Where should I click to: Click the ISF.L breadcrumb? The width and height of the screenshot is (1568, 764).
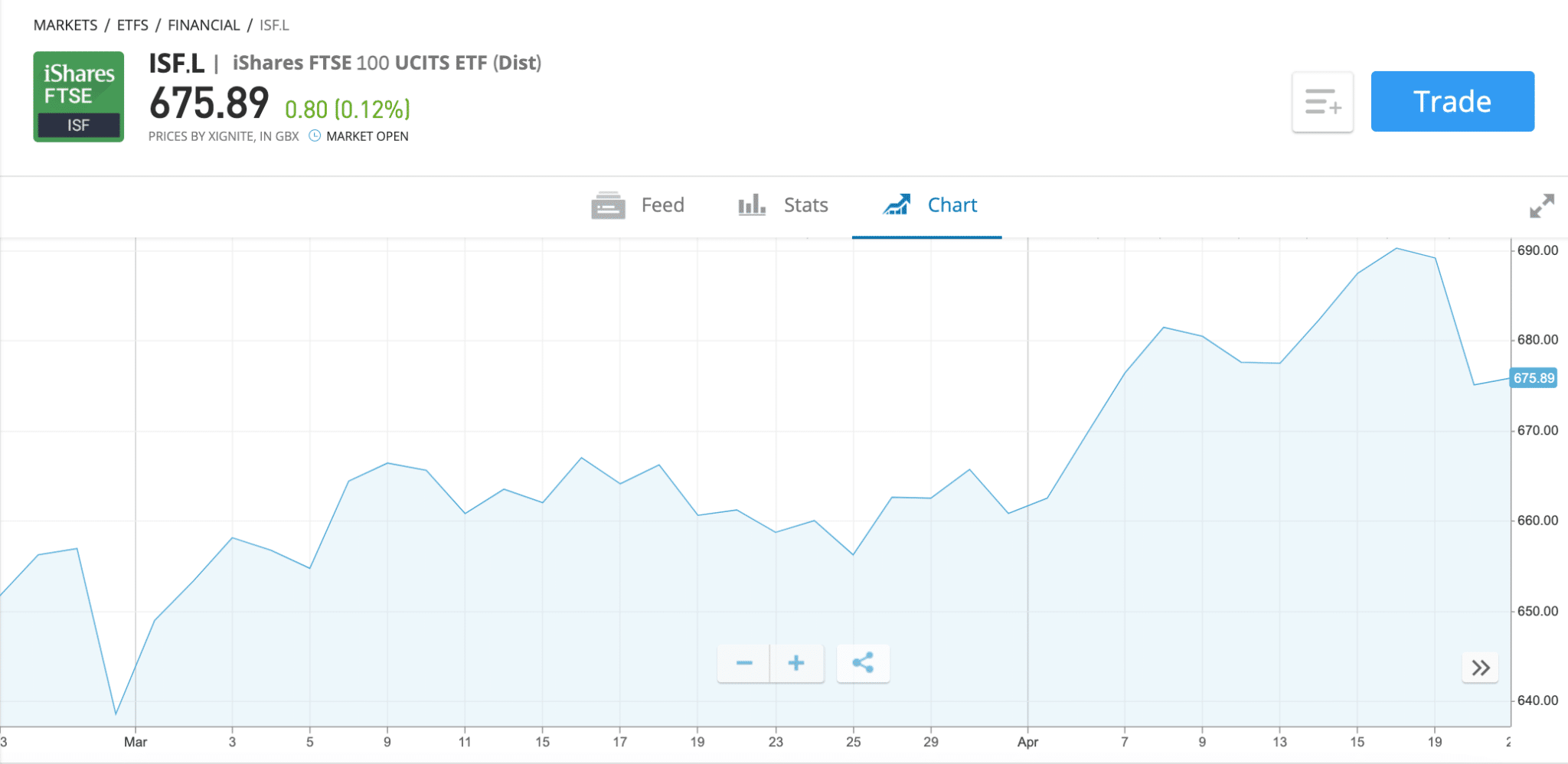(x=274, y=25)
